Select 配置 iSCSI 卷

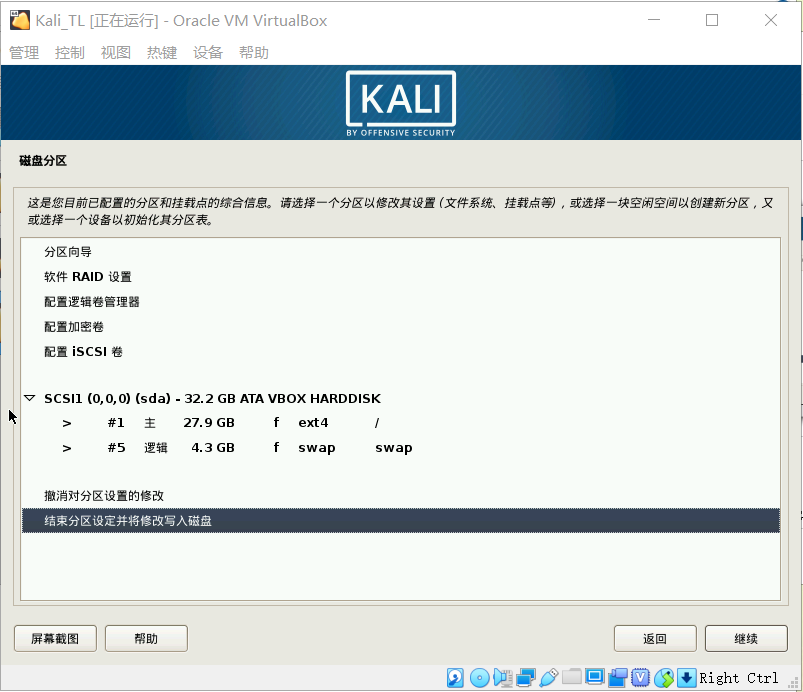pos(400,352)
